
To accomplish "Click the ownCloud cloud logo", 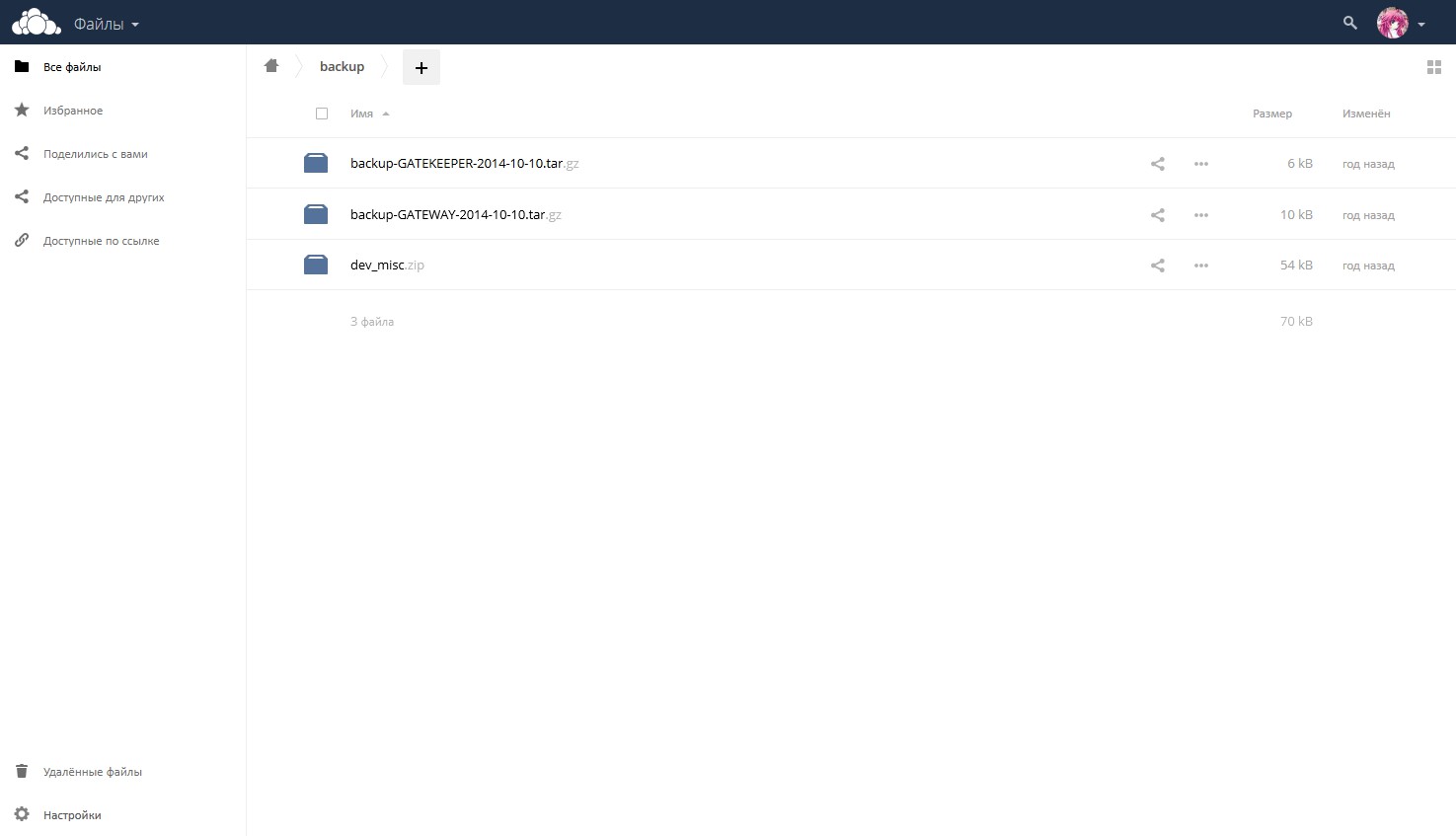I will click(37, 22).
